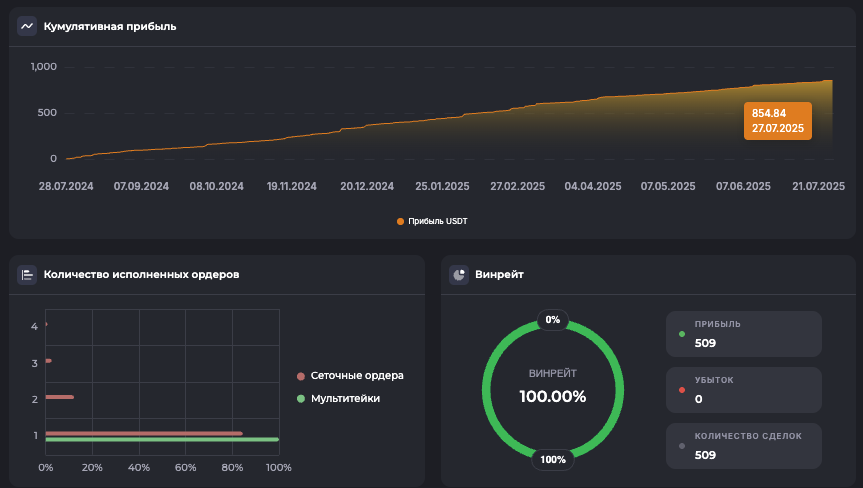Image resolution: width=863 pixels, height=488 pixels.
Task: Click the green dot in ПРИБЫЛЬ card
Action: (682, 334)
